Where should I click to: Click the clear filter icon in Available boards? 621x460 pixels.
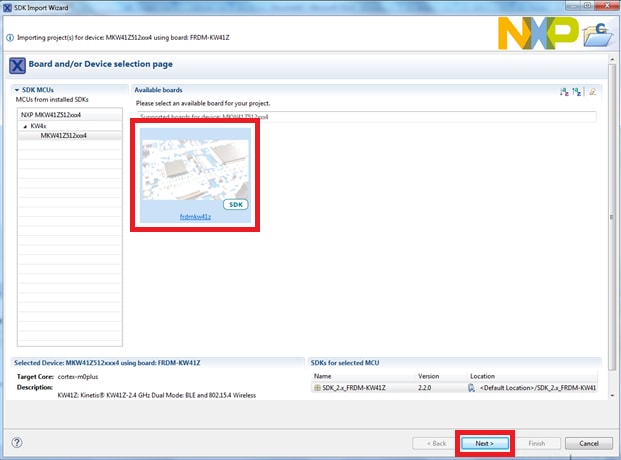coord(592,92)
